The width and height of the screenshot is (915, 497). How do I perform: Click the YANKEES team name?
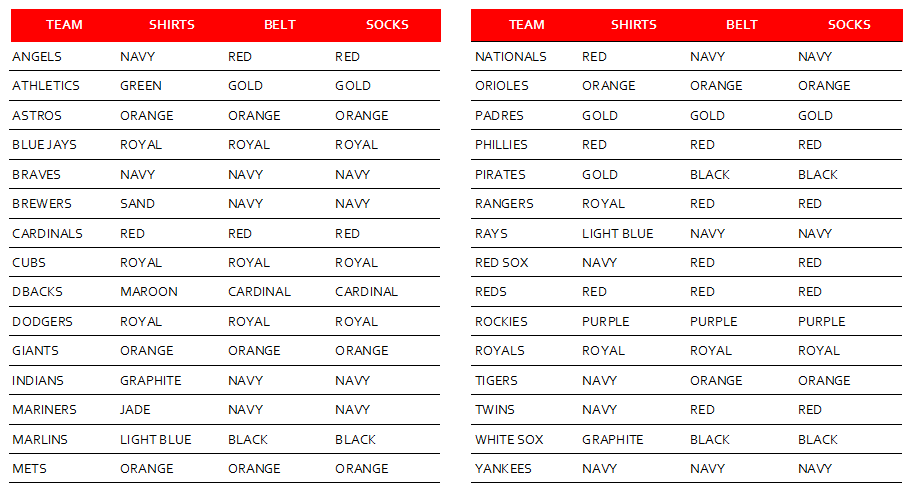click(503, 469)
